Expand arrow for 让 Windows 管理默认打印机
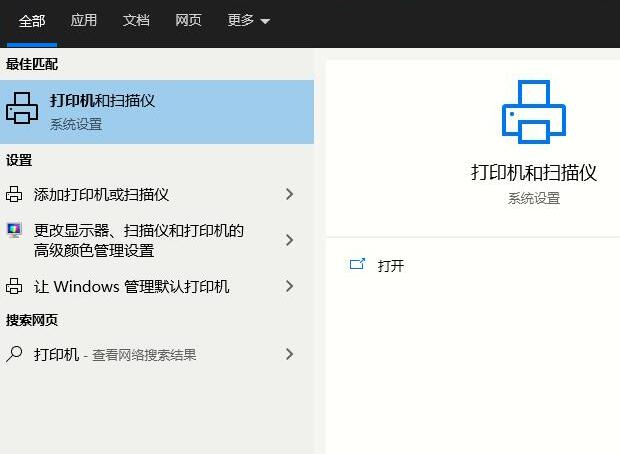Image resolution: width=620 pixels, height=454 pixels. (289, 286)
